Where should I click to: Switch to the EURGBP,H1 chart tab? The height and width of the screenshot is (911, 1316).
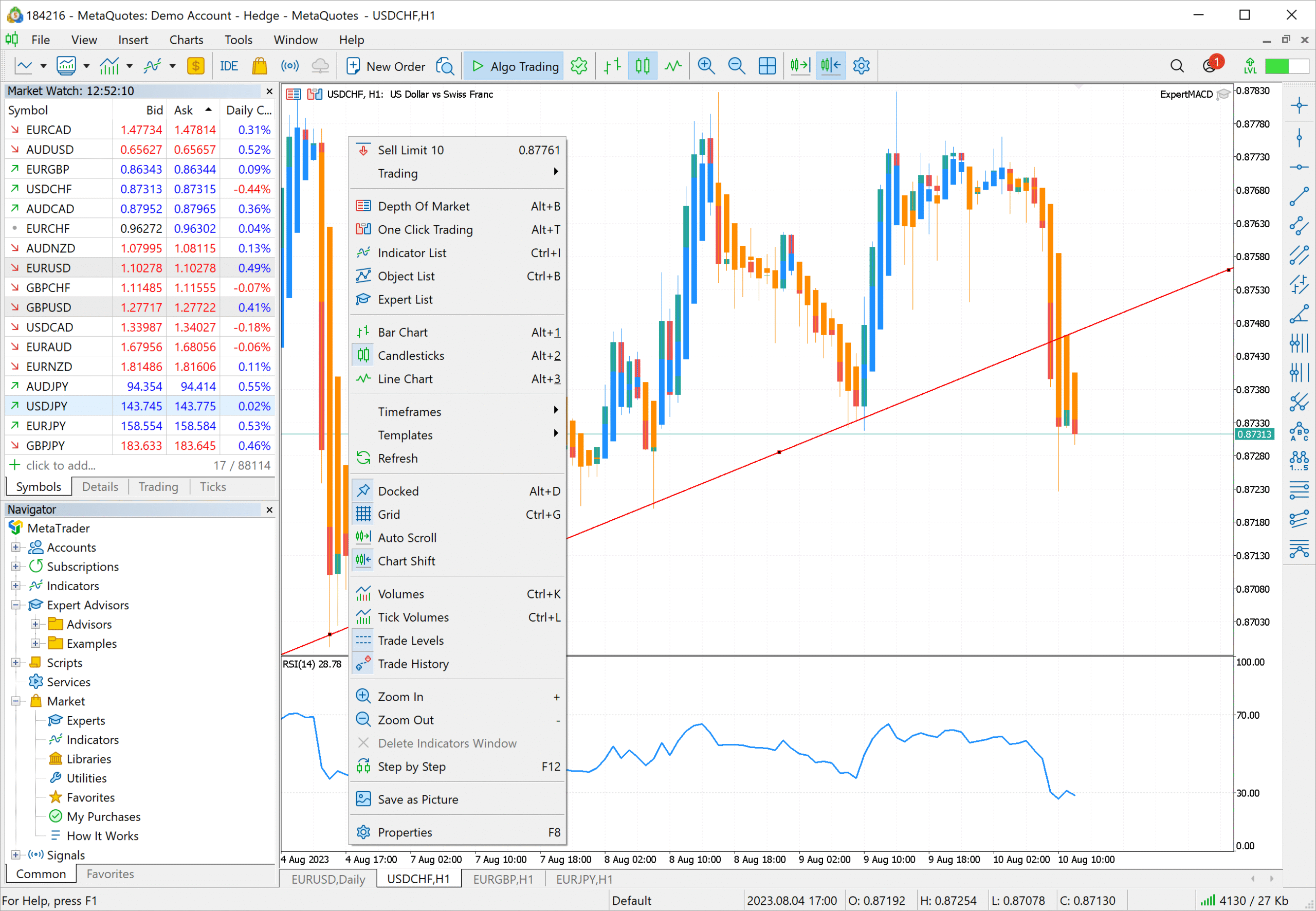click(x=503, y=879)
